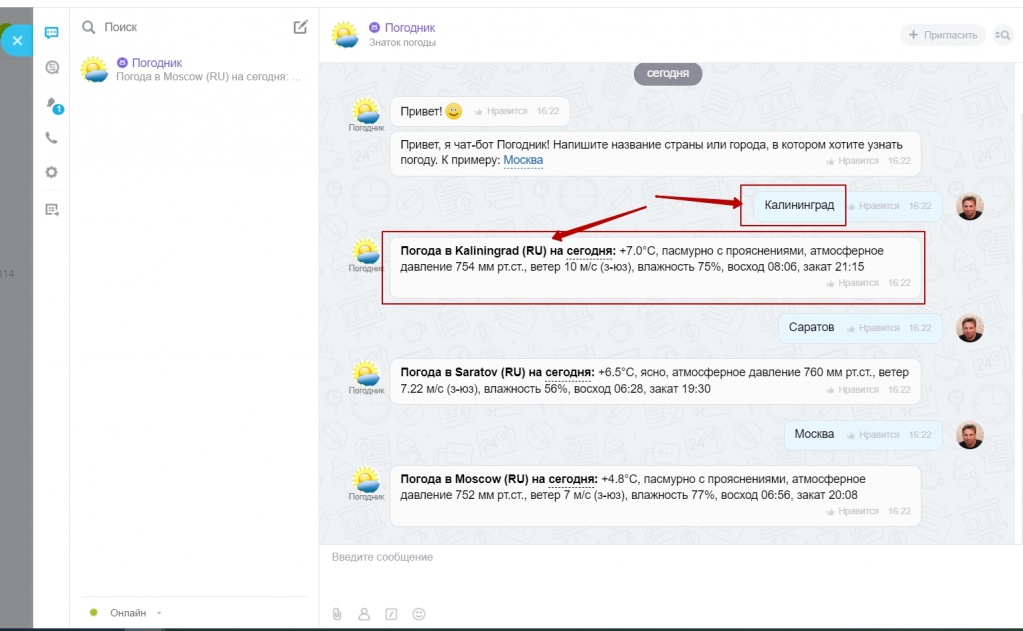Click the bot avatar beside Привет! message

(x=366, y=112)
